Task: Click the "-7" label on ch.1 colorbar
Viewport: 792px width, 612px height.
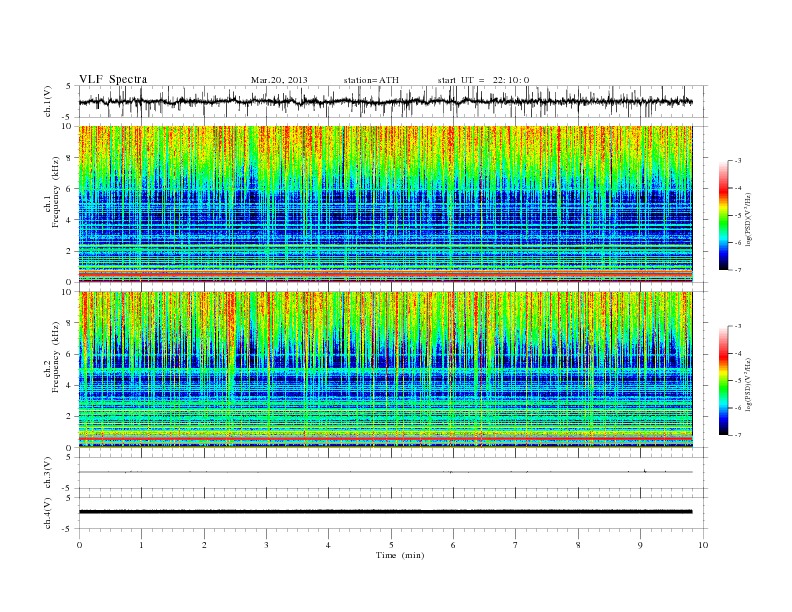Action: [x=738, y=270]
